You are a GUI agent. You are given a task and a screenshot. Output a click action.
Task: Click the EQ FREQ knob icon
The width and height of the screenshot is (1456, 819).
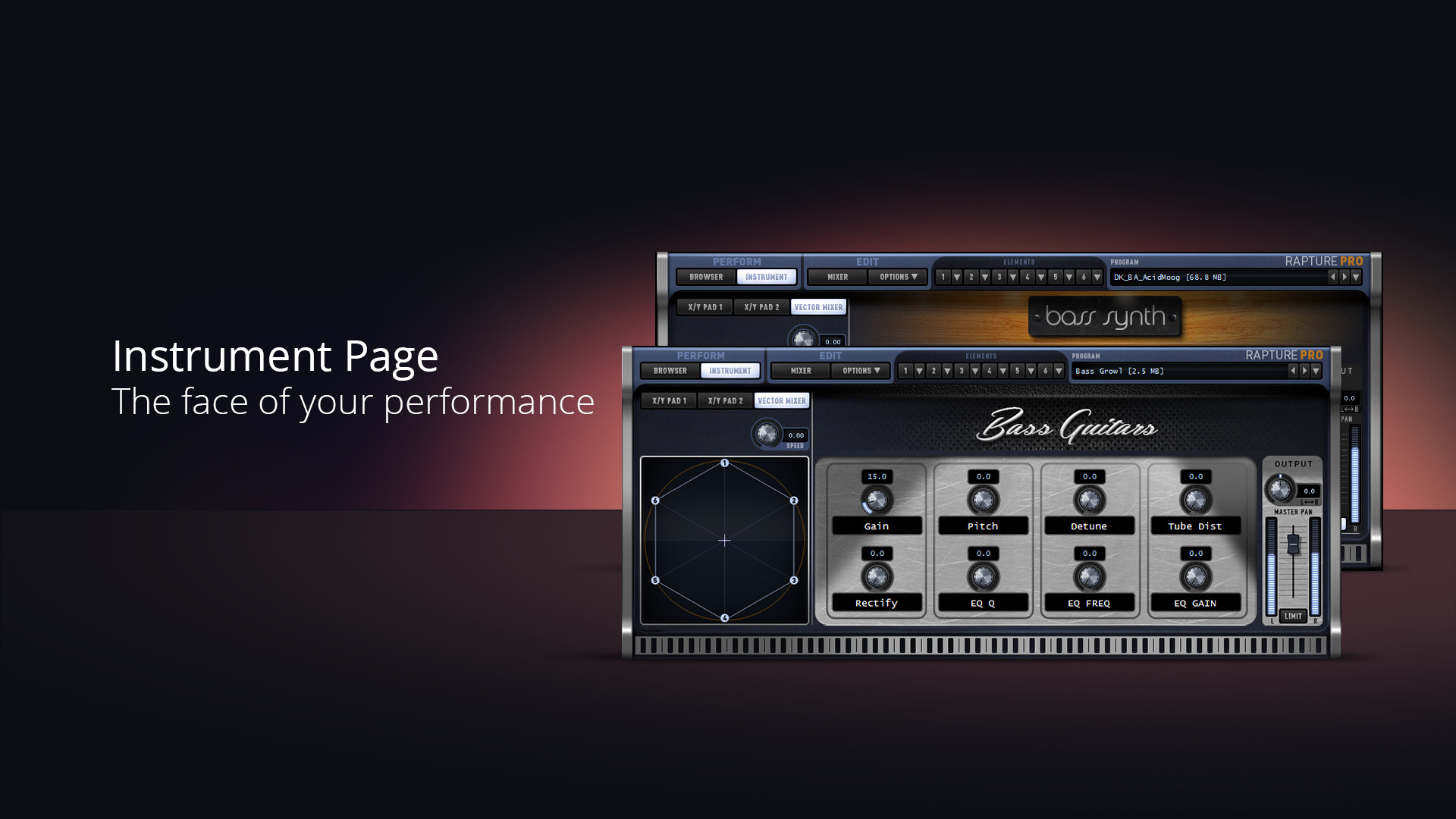pos(1089,577)
